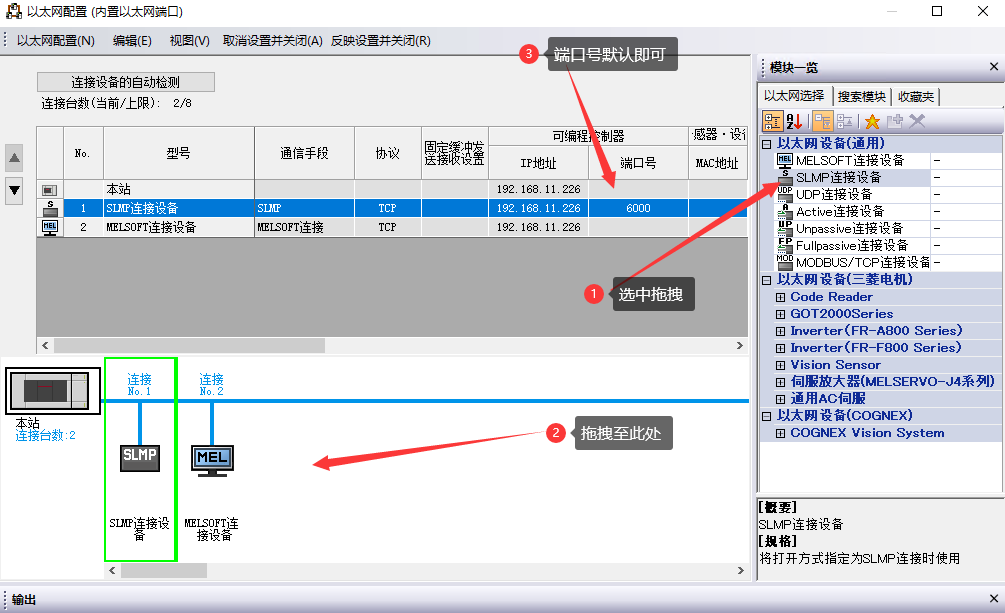Image resolution: width=1005 pixels, height=613 pixels.
Task: Open the 视图(V) menu
Action: 189,40
